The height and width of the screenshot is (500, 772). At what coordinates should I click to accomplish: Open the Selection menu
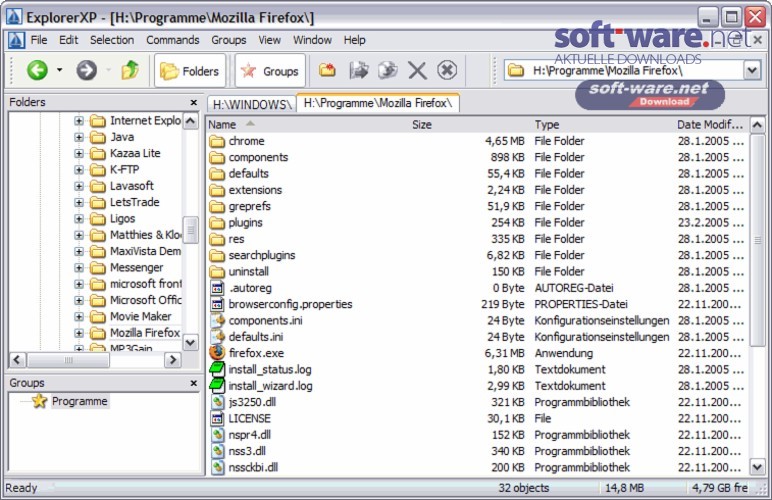pyautogui.click(x=112, y=40)
